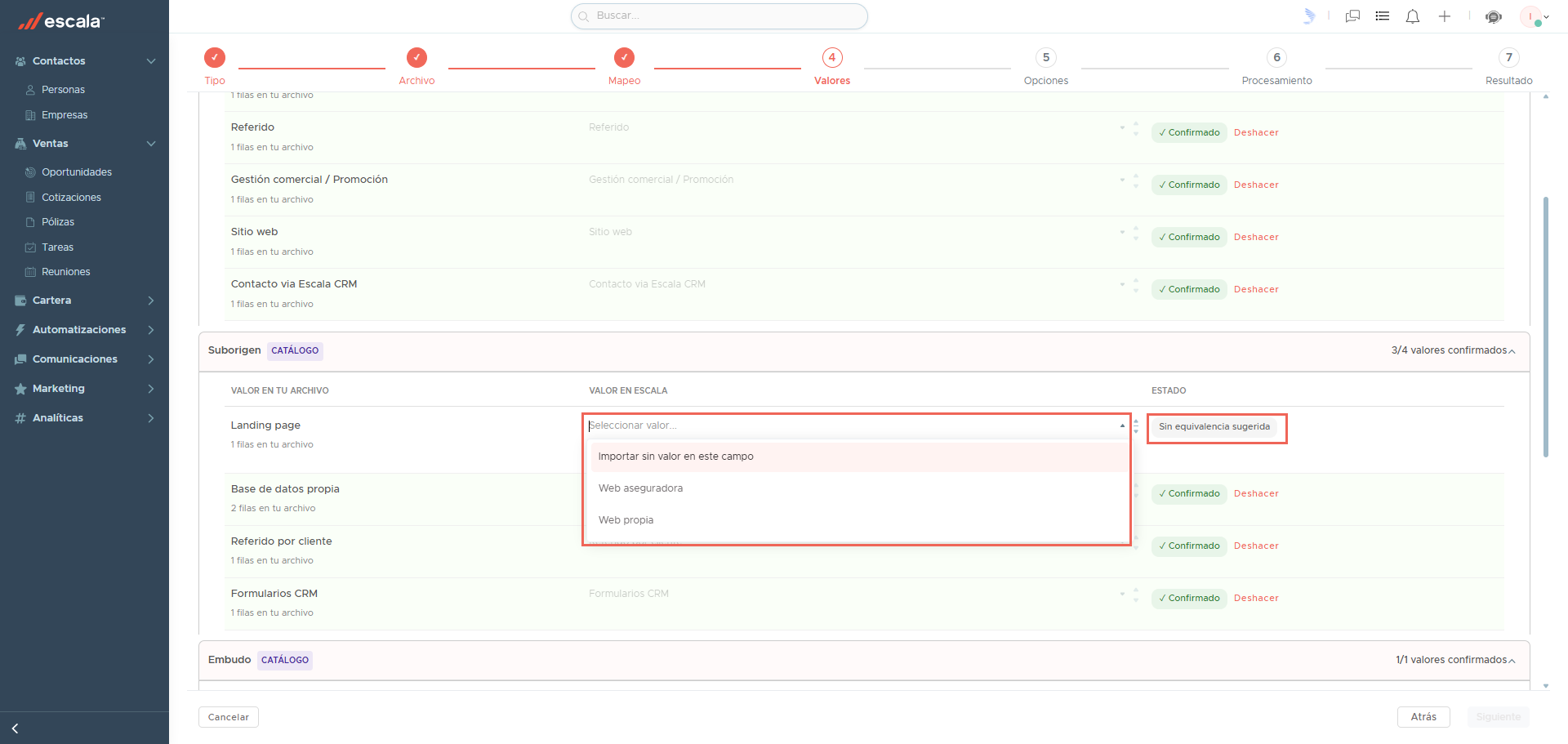Click Deshacer on Referido por cliente
Viewport: 1568px width, 744px height.
click(1256, 546)
